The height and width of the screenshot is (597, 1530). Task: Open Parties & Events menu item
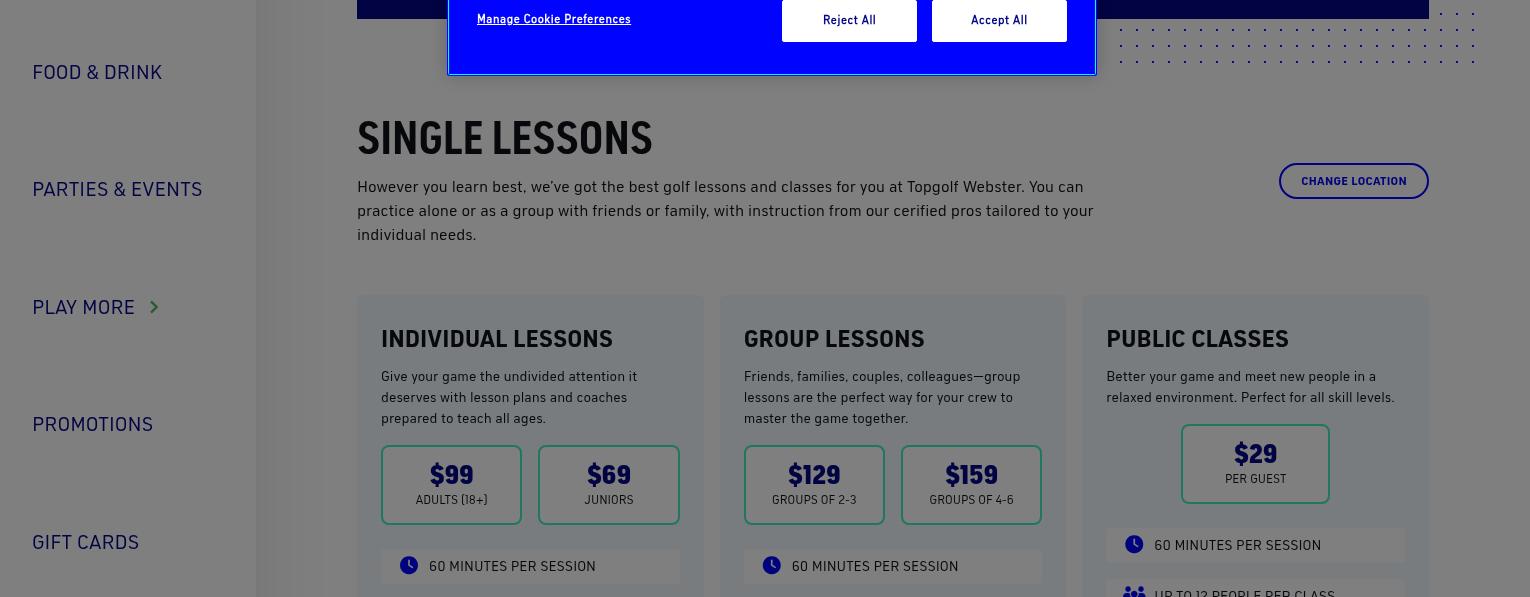(117, 189)
